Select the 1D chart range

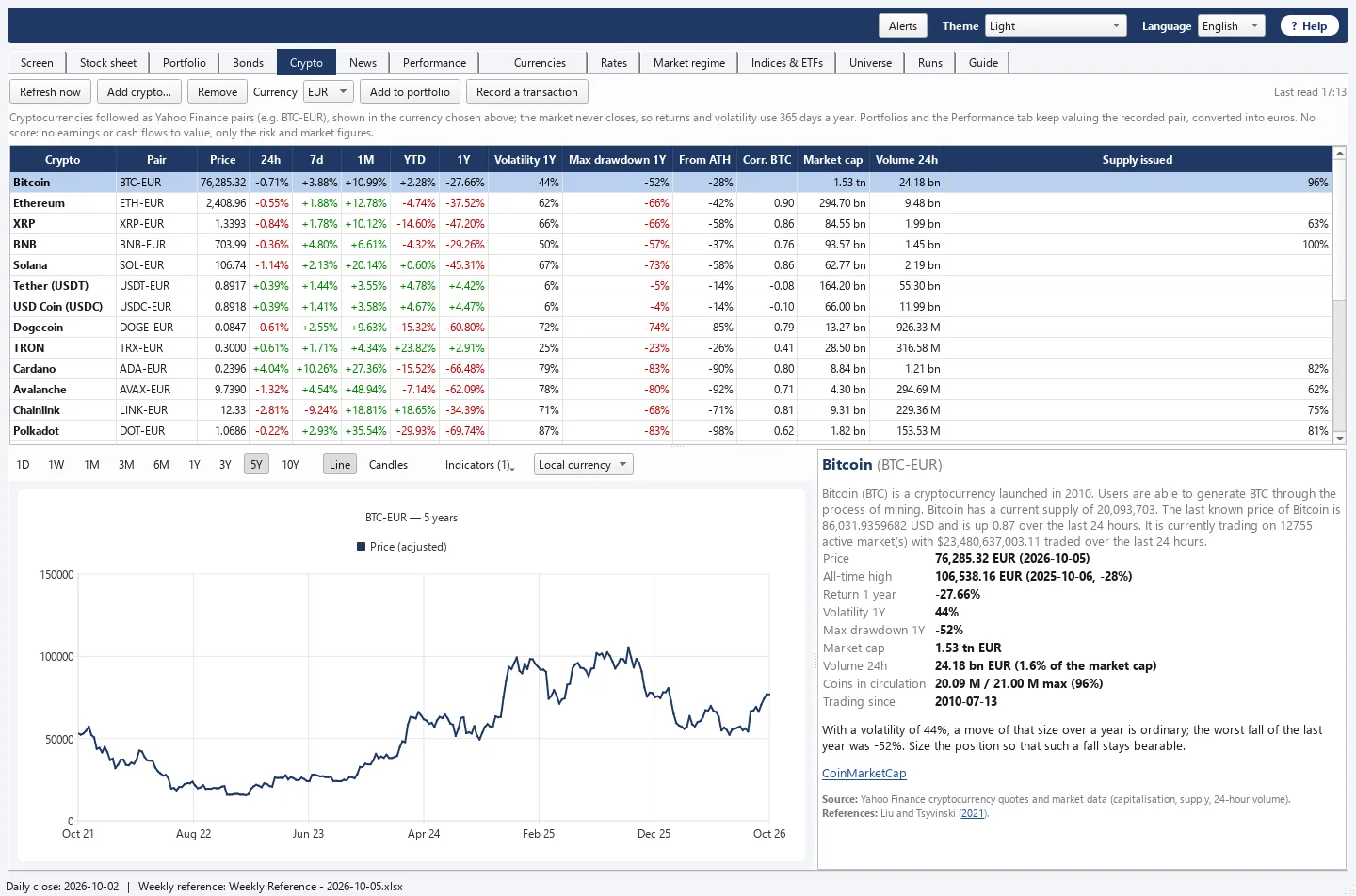(24, 464)
